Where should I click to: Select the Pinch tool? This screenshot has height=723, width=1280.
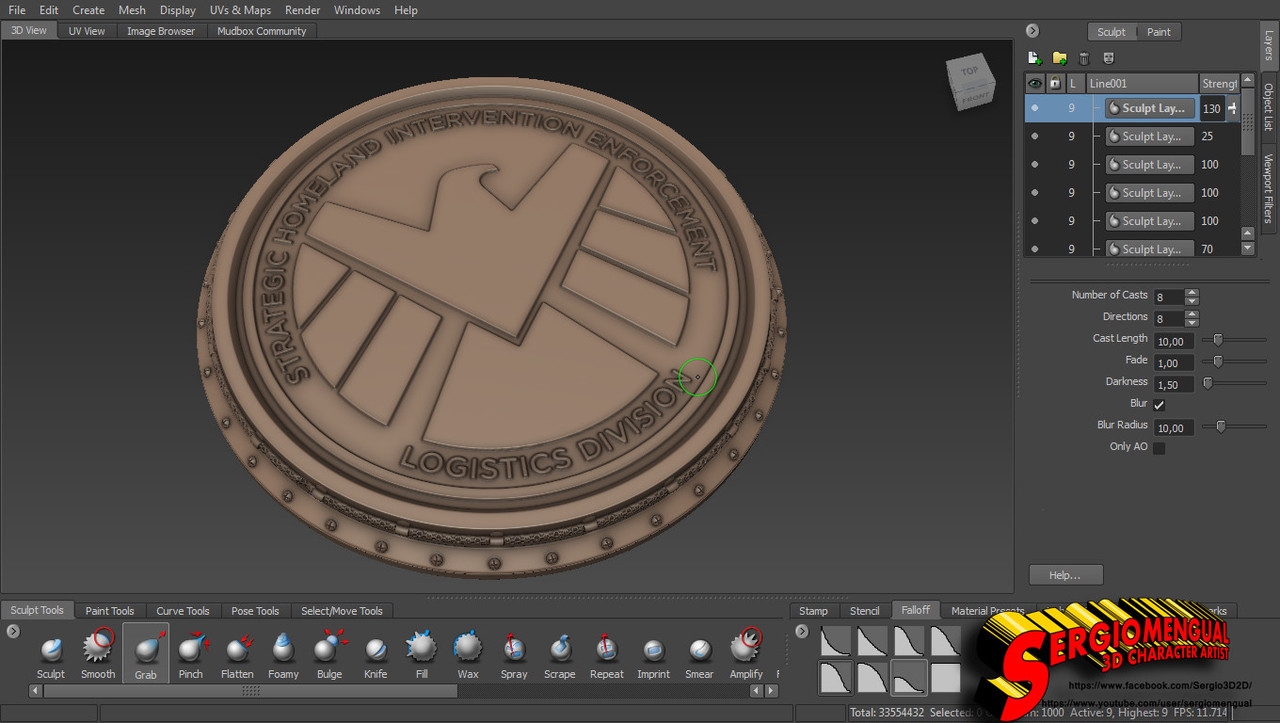191,654
